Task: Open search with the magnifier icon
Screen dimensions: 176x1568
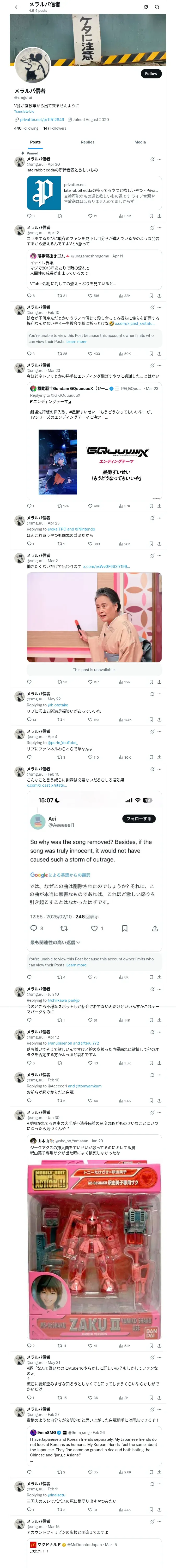Action: (157, 7)
